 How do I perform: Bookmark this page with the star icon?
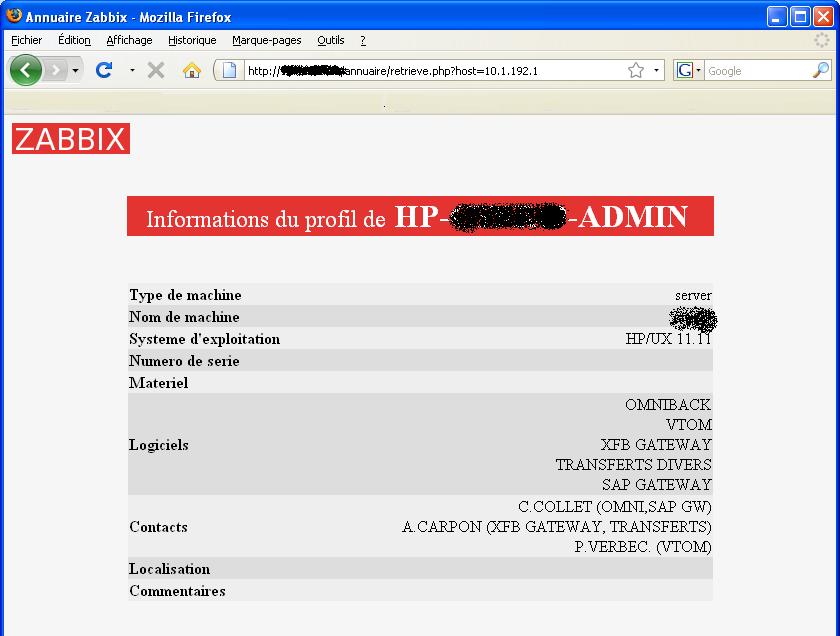pyautogui.click(x=636, y=70)
